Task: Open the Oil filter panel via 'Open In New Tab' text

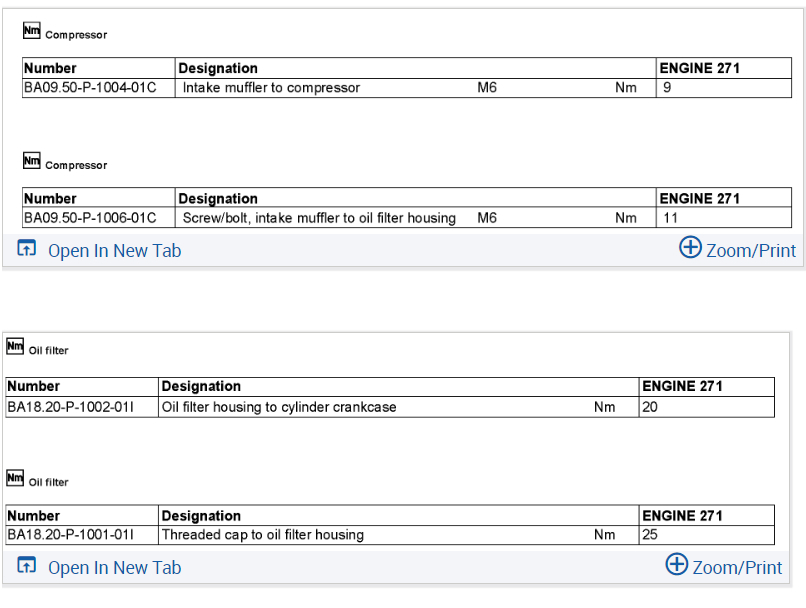Action: pos(115,568)
